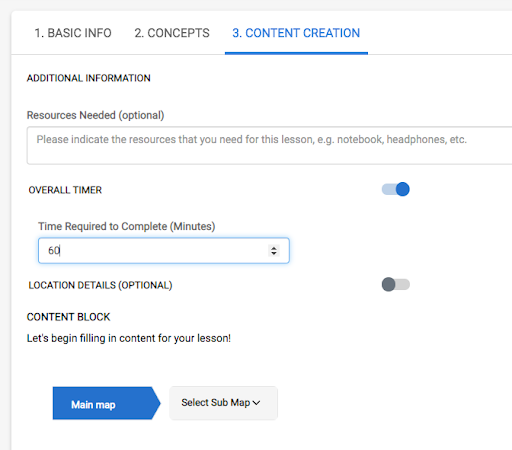This screenshot has height=450, width=512.
Task: Click the Additional Information heading
Action: pos(89,78)
